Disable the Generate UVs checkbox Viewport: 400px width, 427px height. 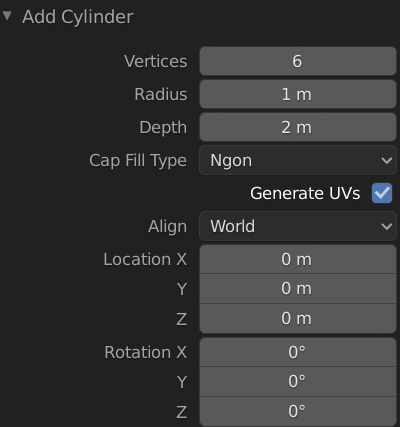click(382, 193)
